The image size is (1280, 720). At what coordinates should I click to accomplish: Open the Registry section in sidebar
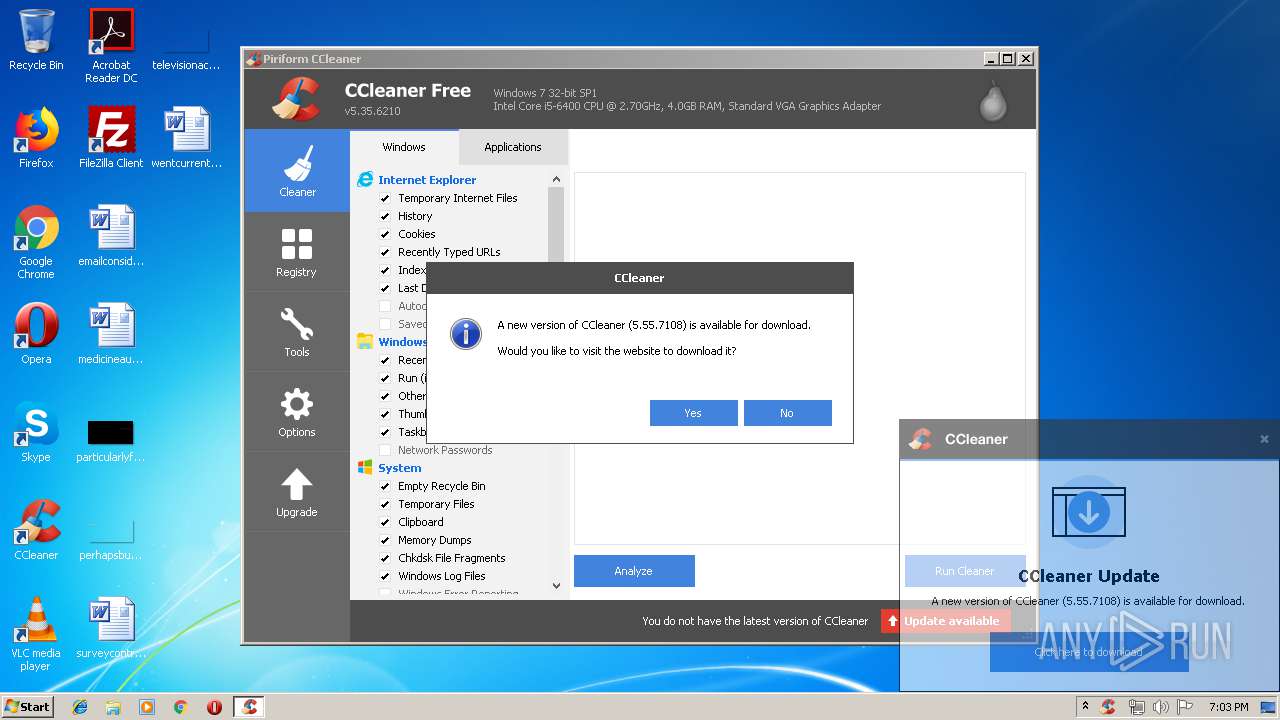[297, 252]
